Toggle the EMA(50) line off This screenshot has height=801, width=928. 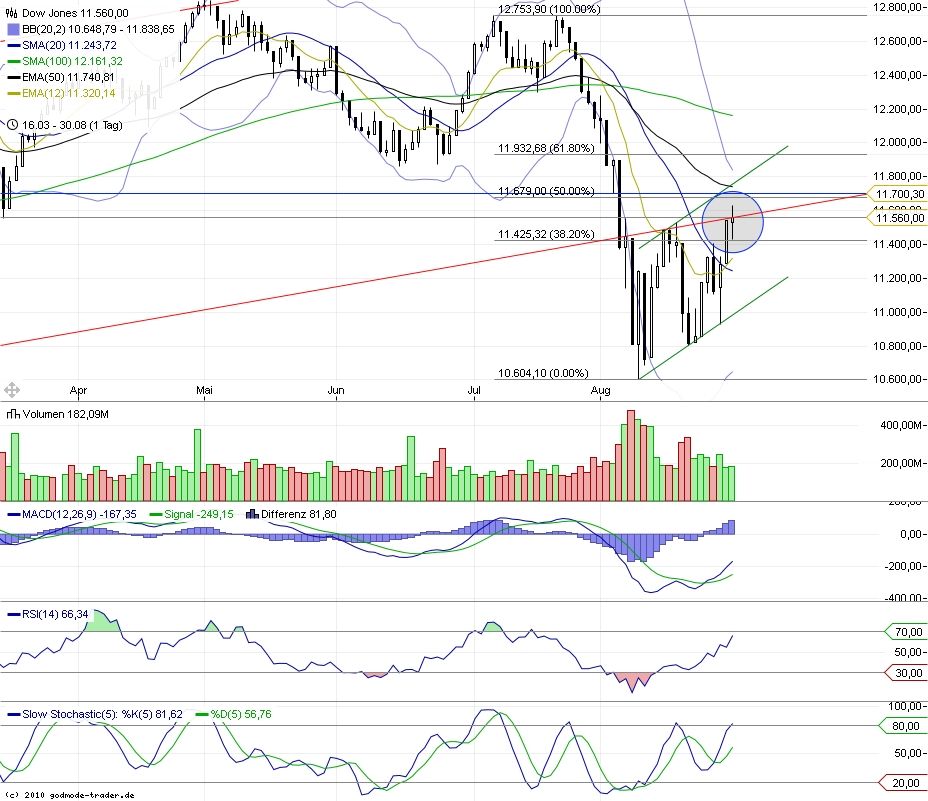13,79
